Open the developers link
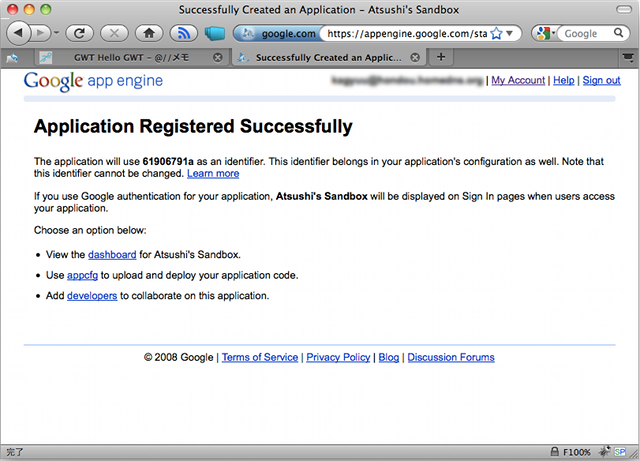 tap(92, 295)
